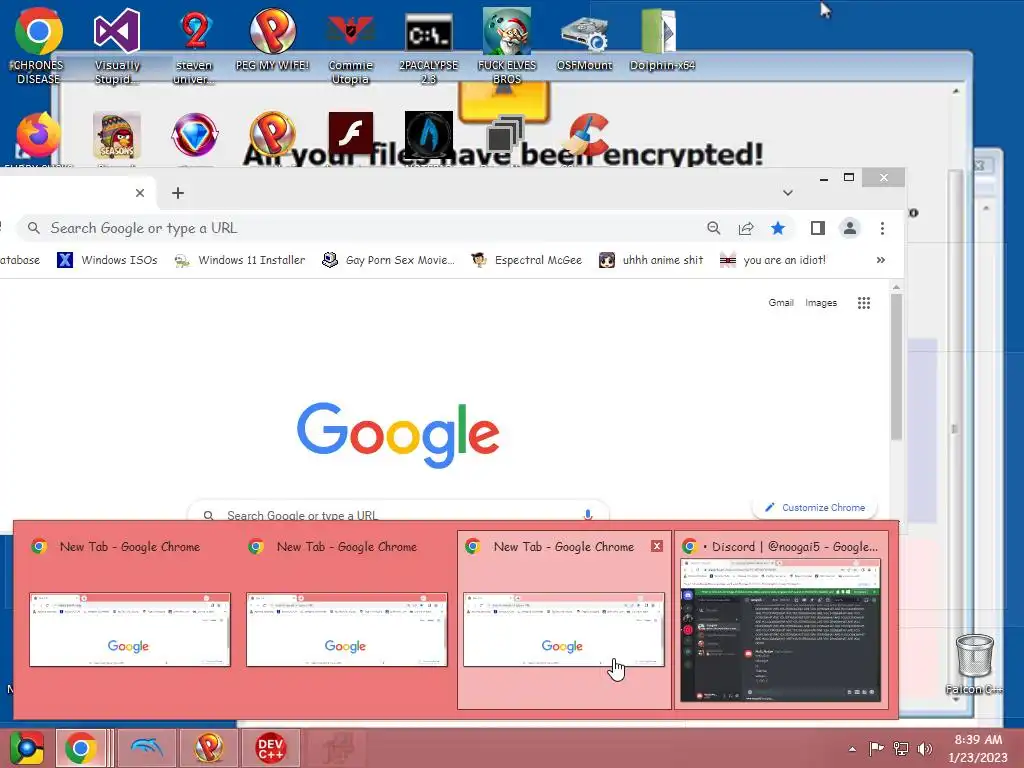This screenshot has height=768, width=1024.
Task: Click the Gmail link
Action: coord(781,303)
